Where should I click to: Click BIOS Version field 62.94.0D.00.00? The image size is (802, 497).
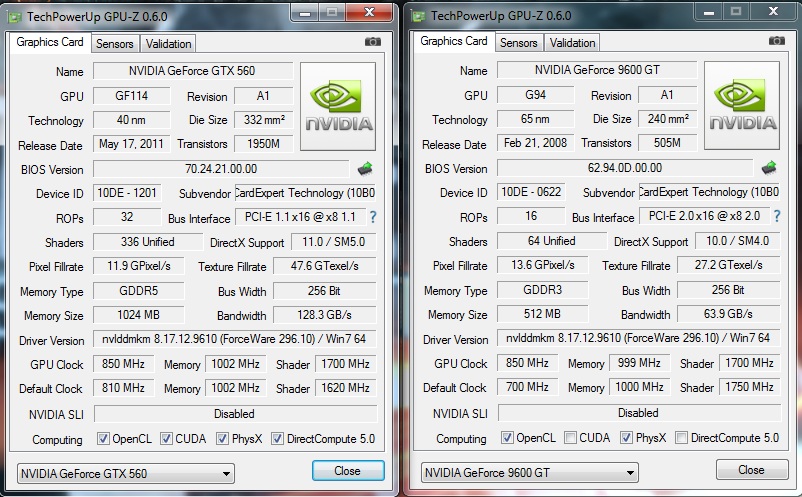625,168
